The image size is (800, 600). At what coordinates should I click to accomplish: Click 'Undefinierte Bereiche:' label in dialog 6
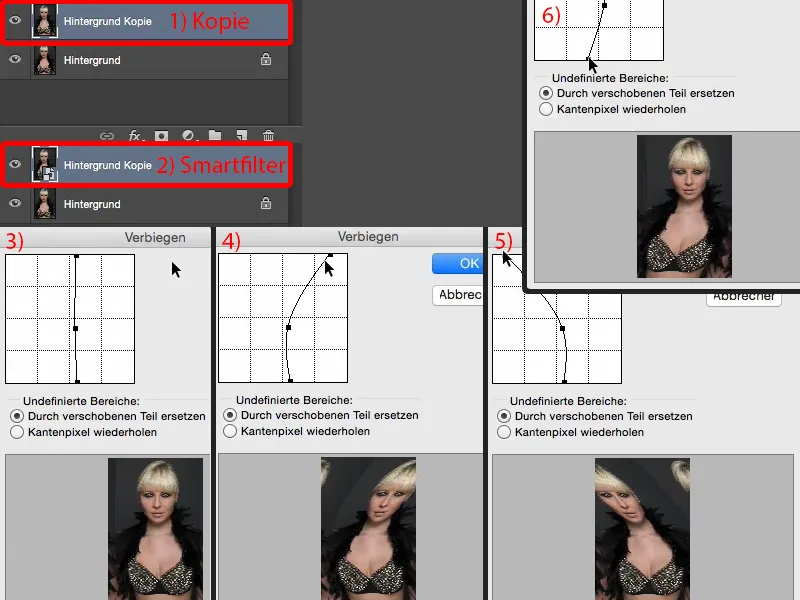pyautogui.click(x=610, y=78)
